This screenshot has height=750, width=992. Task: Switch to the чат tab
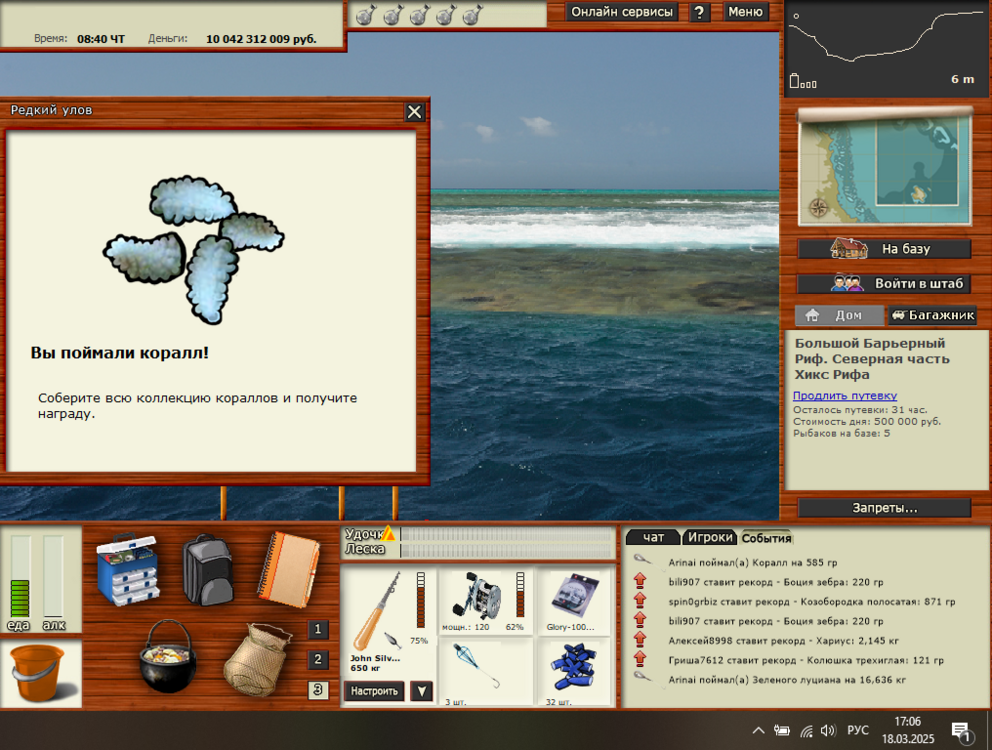click(653, 537)
